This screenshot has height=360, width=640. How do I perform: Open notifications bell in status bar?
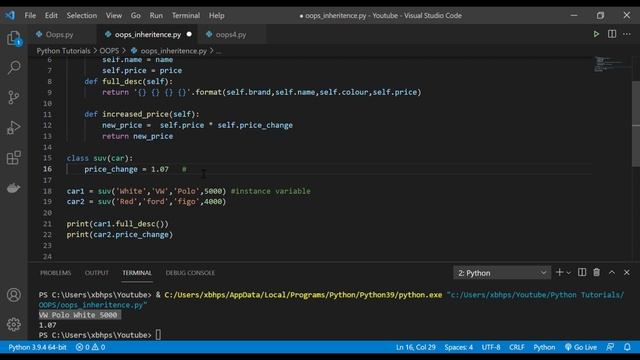pos(627,347)
